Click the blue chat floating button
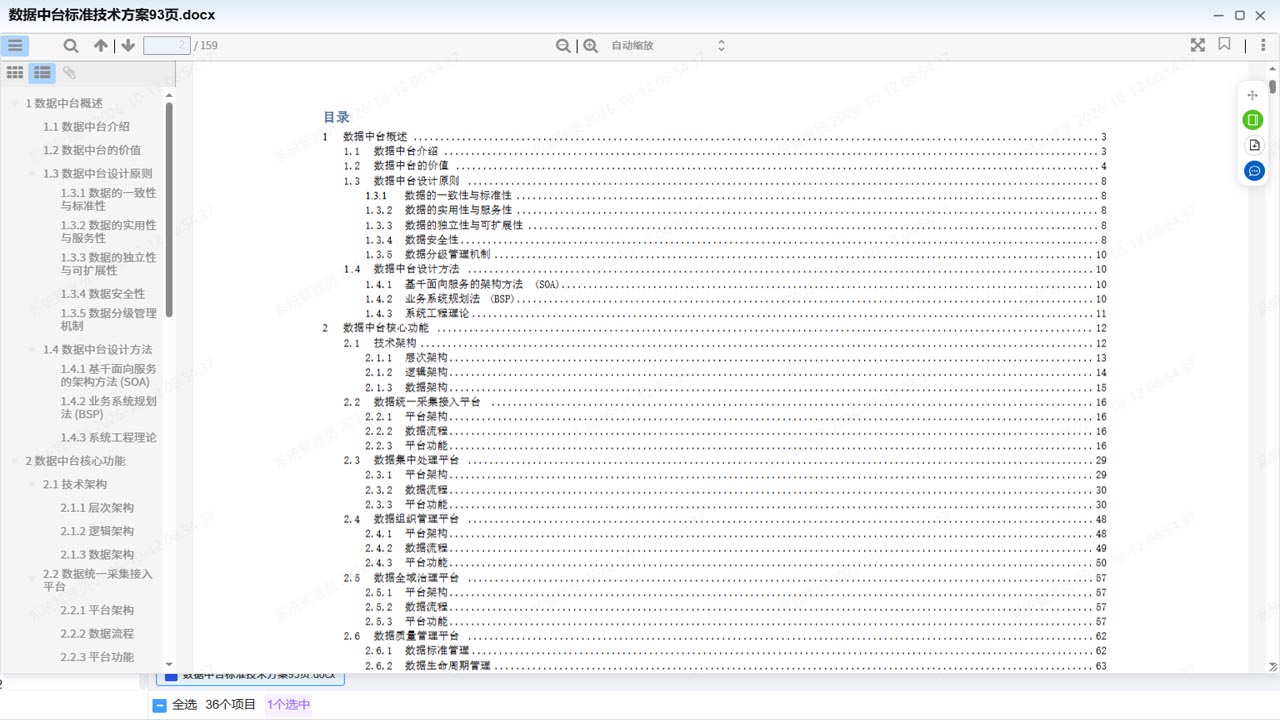1280x720 pixels. [1254, 171]
